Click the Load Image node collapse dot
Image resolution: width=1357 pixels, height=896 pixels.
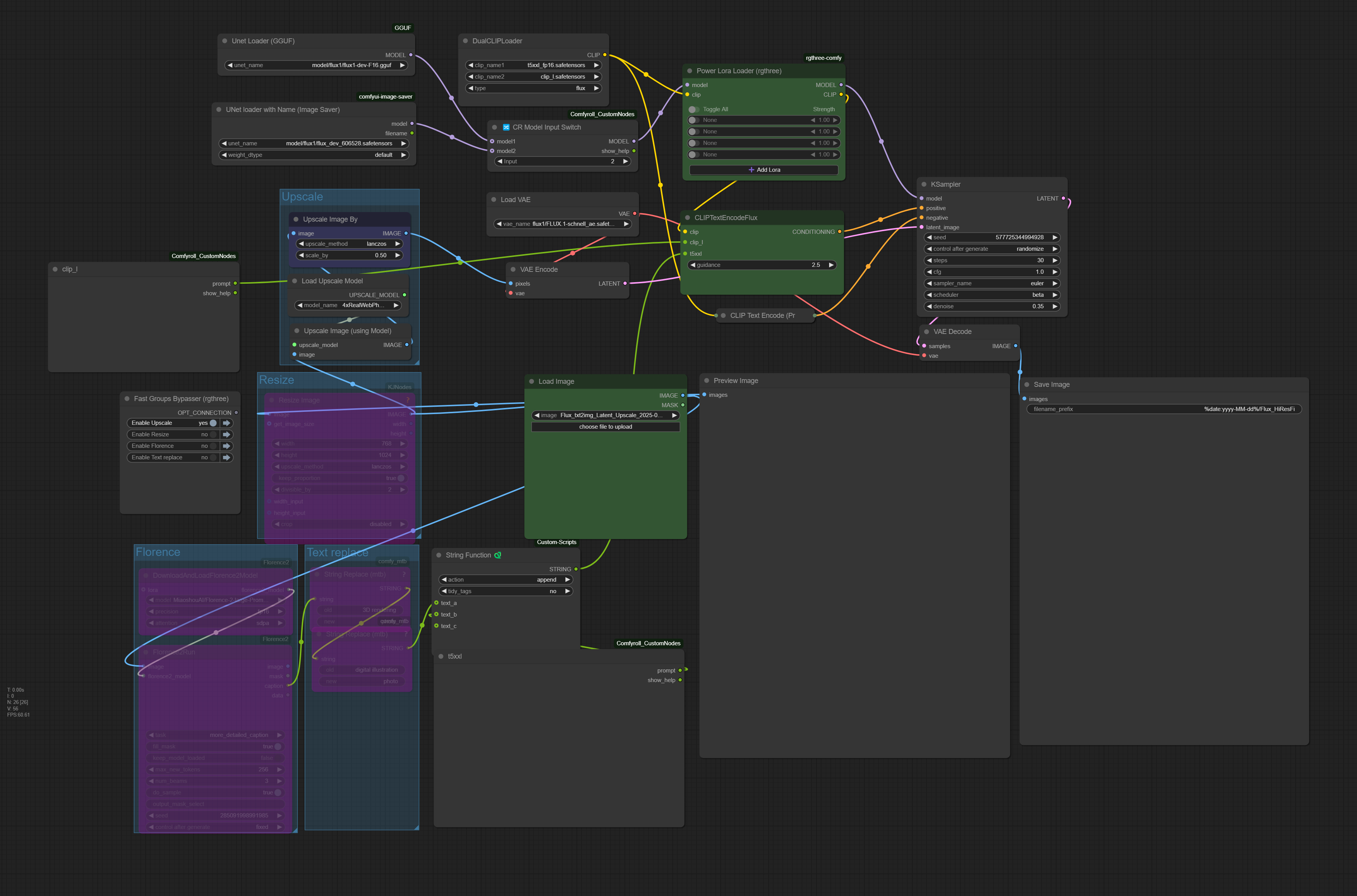[532, 382]
